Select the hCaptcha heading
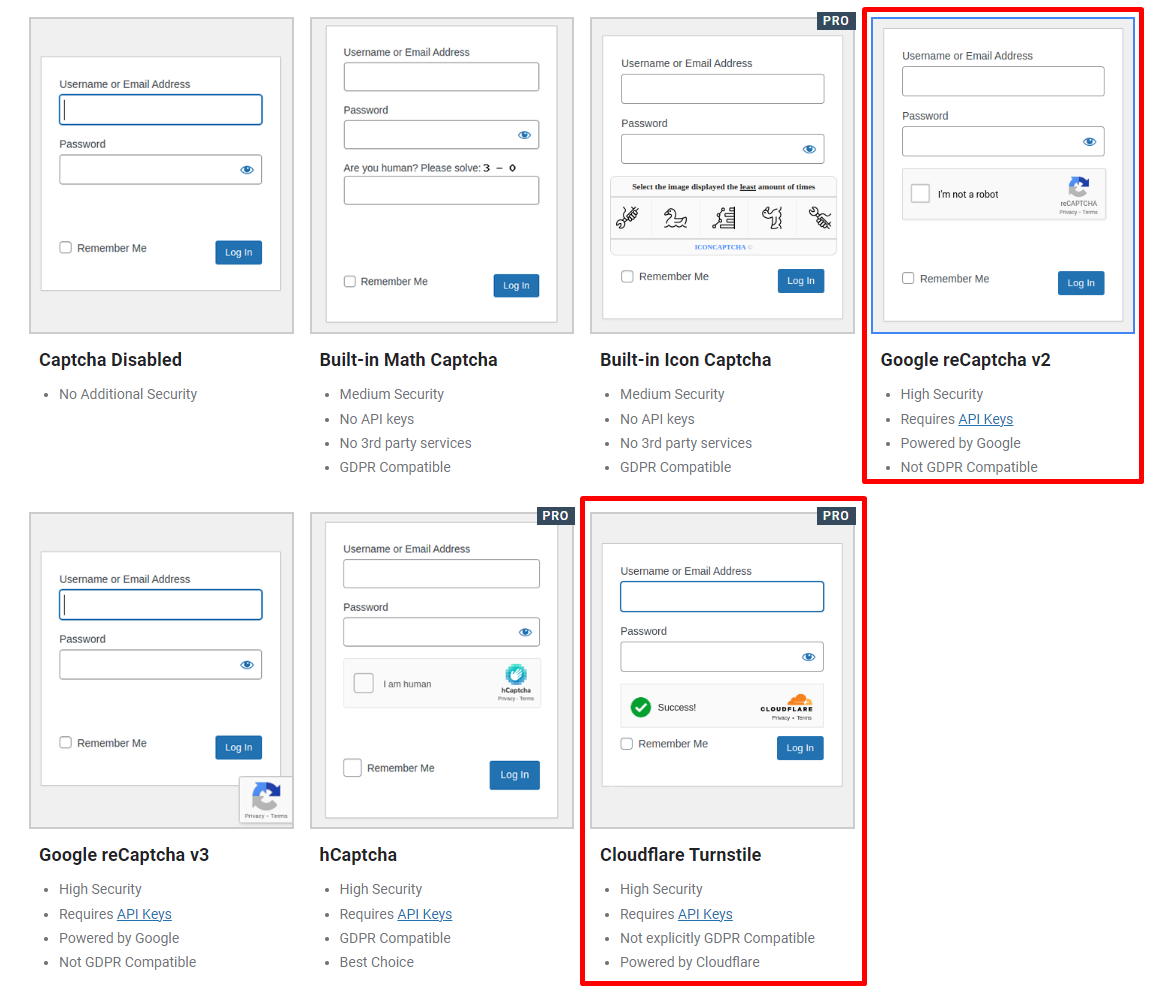Viewport: 1159px width, 991px height. pos(358,855)
